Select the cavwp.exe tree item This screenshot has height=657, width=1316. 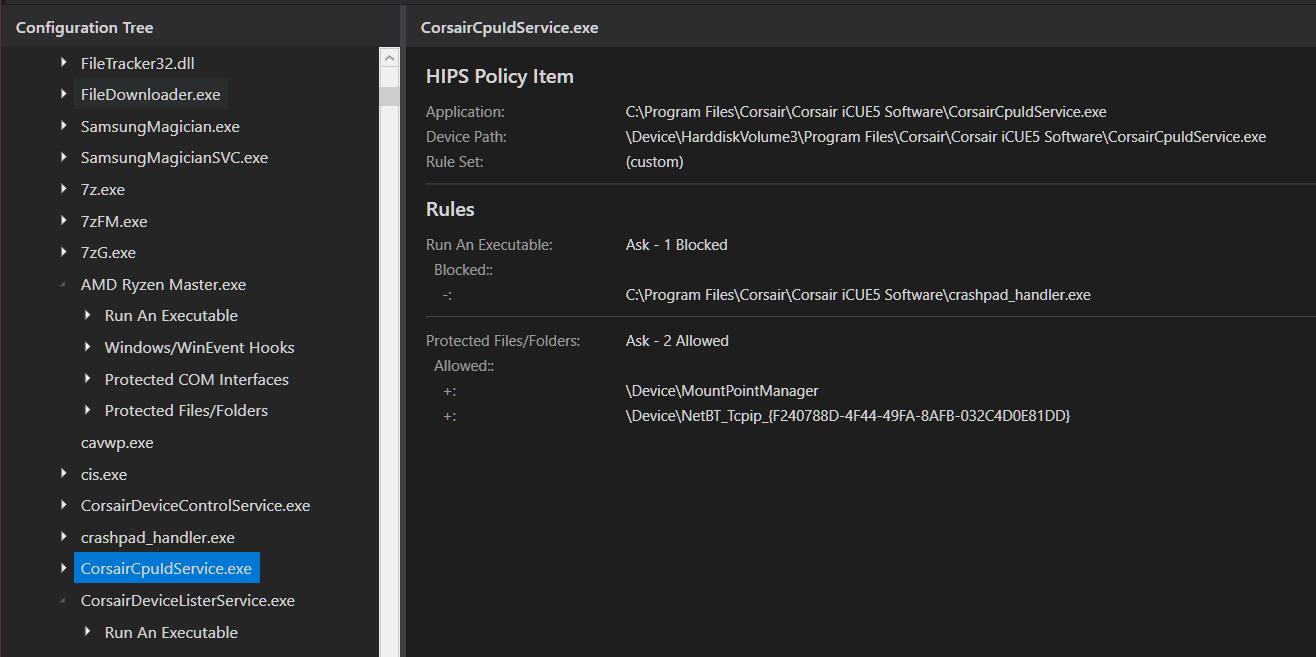click(117, 443)
